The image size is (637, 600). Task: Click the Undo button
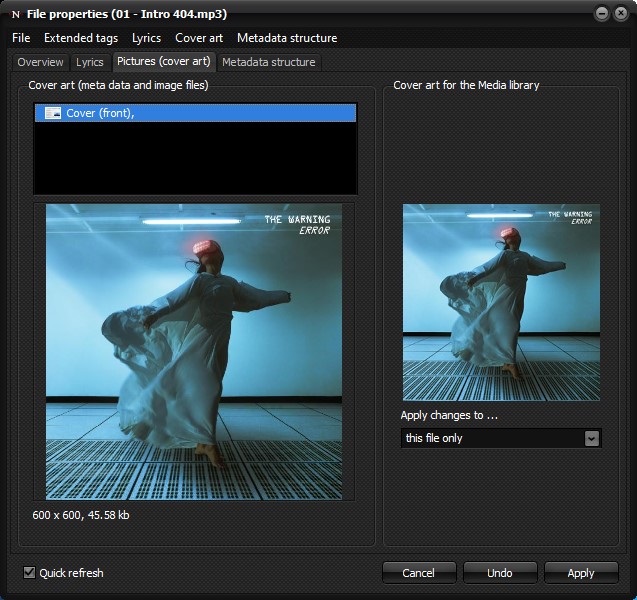(x=500, y=573)
